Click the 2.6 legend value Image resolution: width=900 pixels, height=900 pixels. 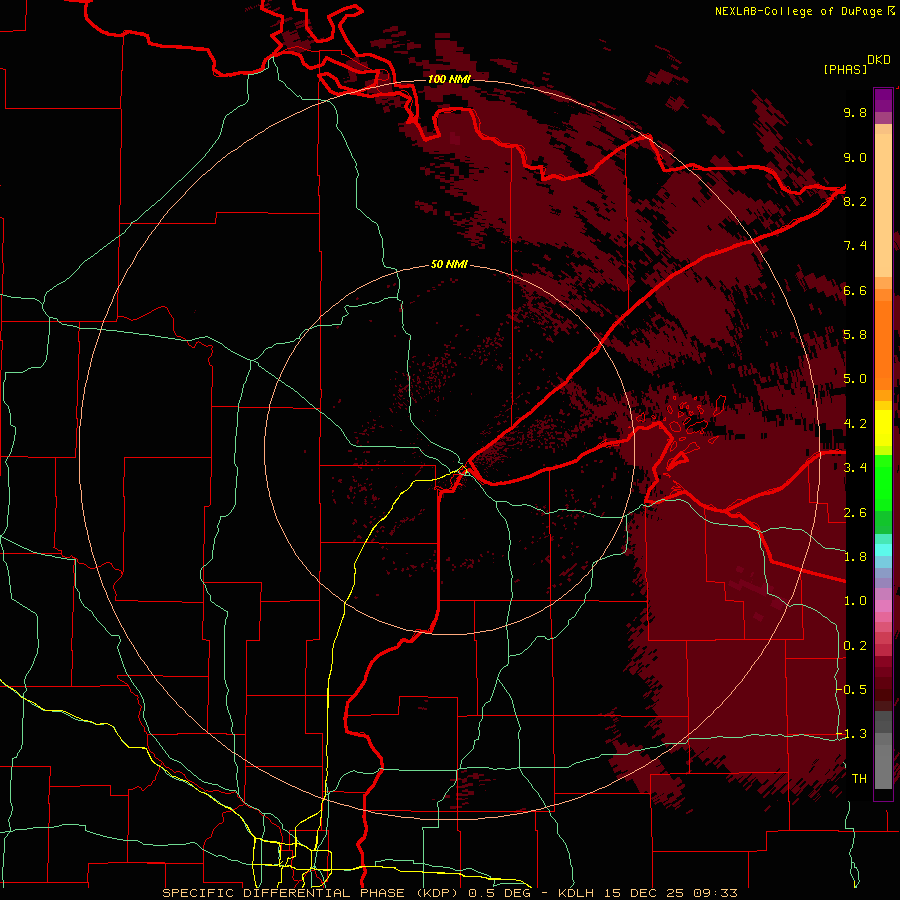(x=855, y=513)
